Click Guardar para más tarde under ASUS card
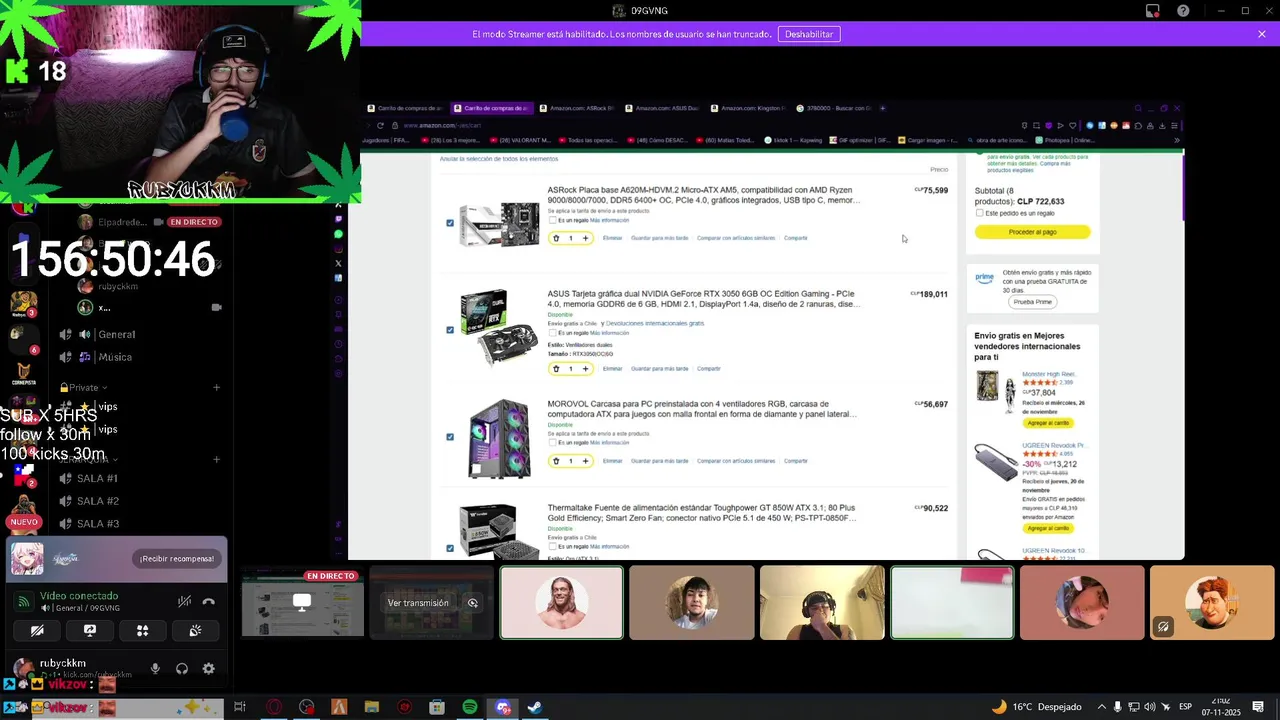Viewport: 1280px width, 720px height. pos(659,369)
